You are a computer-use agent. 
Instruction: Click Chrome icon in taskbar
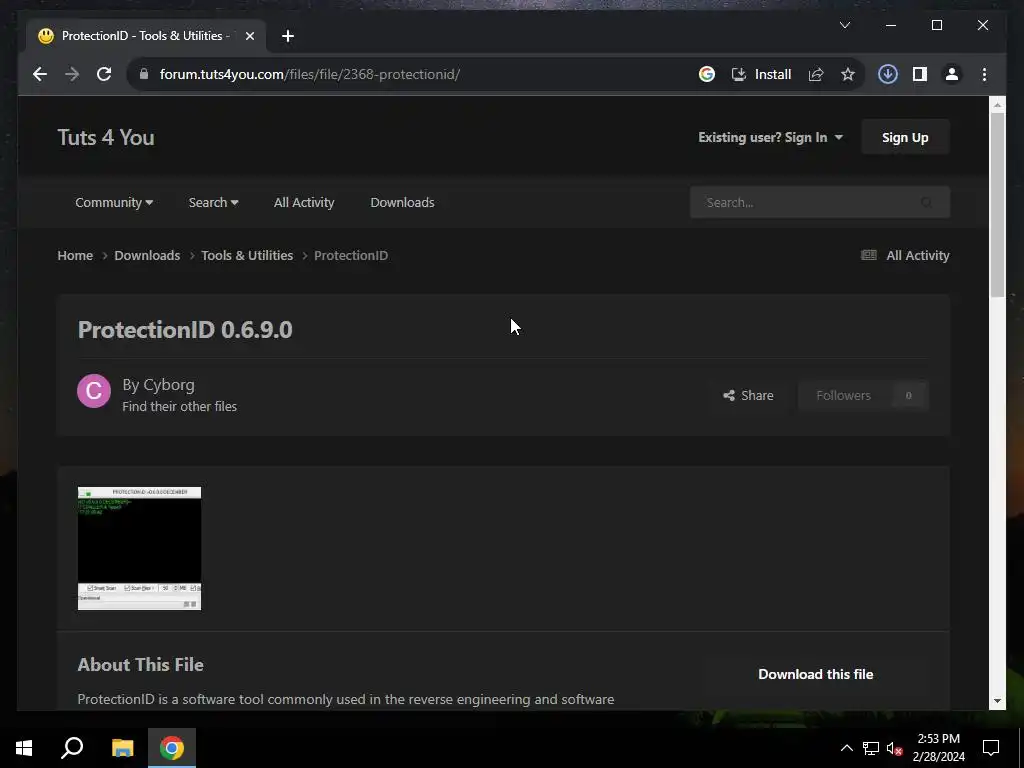pos(172,748)
